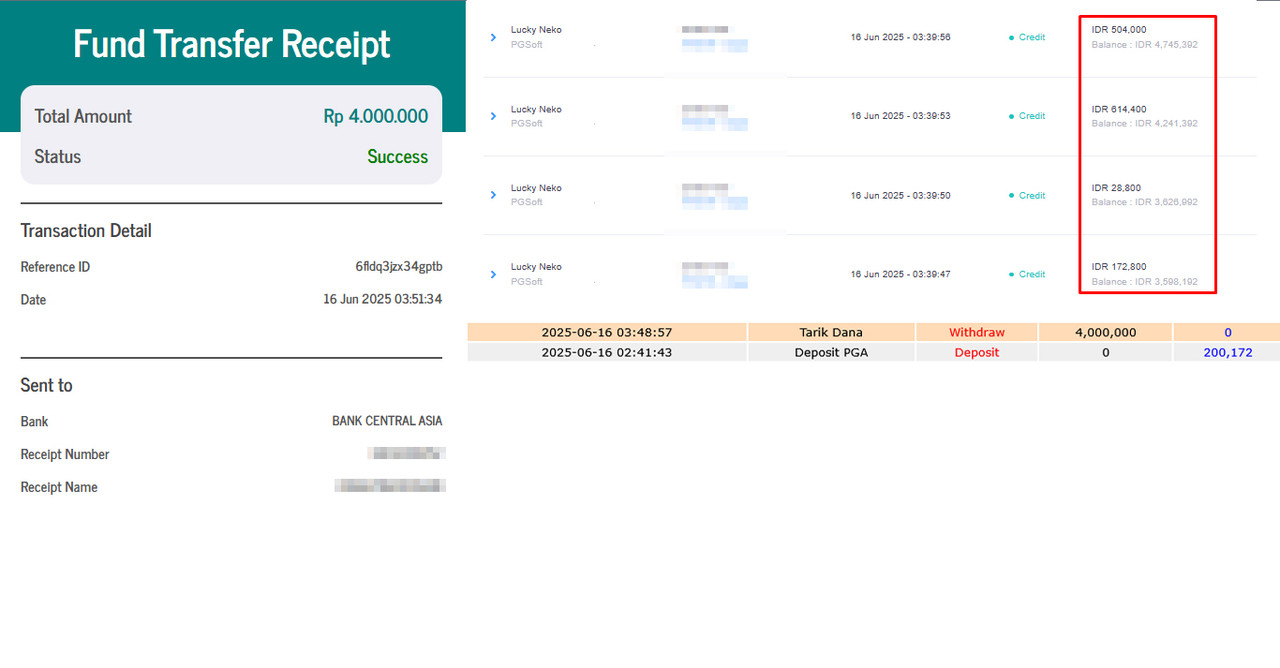Expand the Lucky Neko row at 03:39:47

point(493,274)
